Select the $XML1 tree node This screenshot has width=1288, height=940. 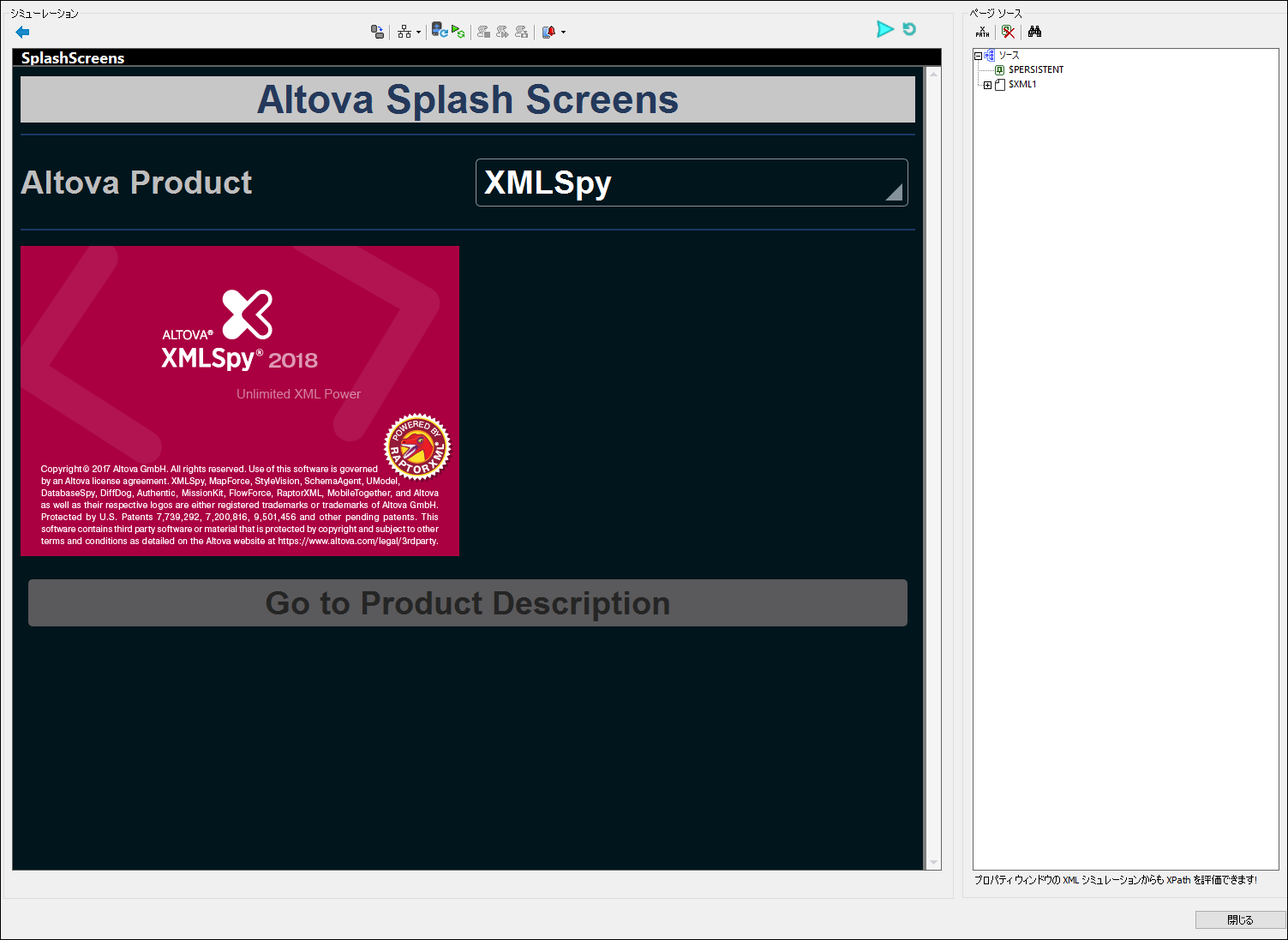click(x=1022, y=85)
